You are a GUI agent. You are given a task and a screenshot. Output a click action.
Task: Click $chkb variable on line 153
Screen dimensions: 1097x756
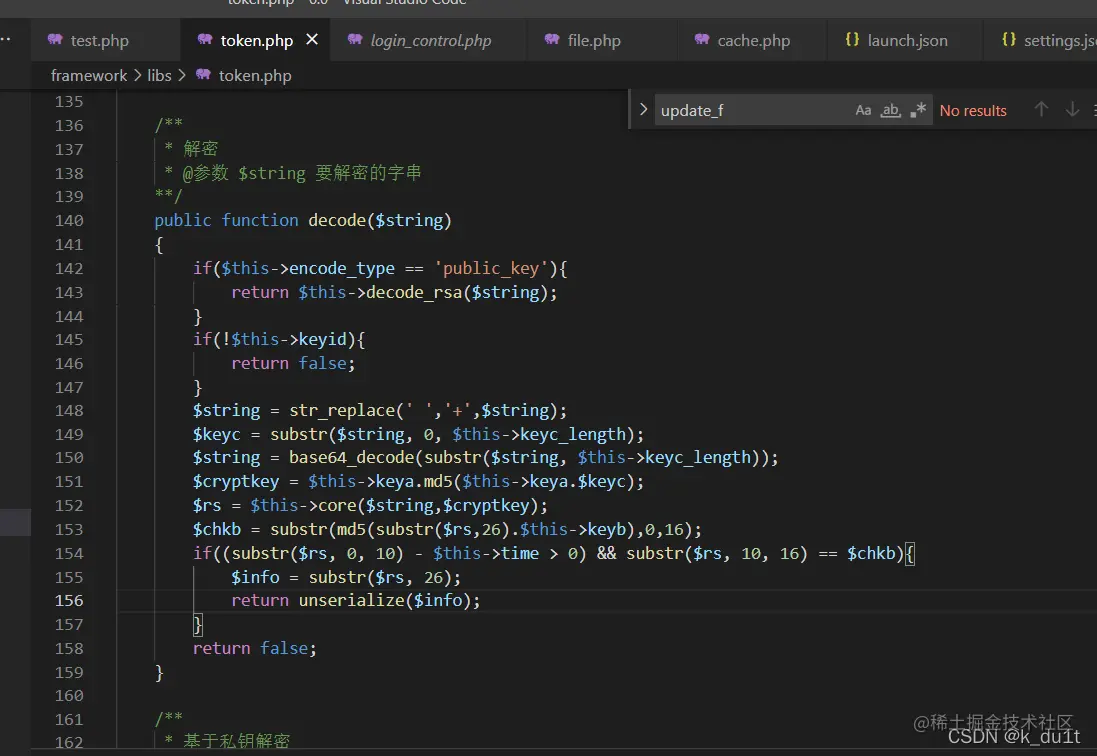(216, 529)
